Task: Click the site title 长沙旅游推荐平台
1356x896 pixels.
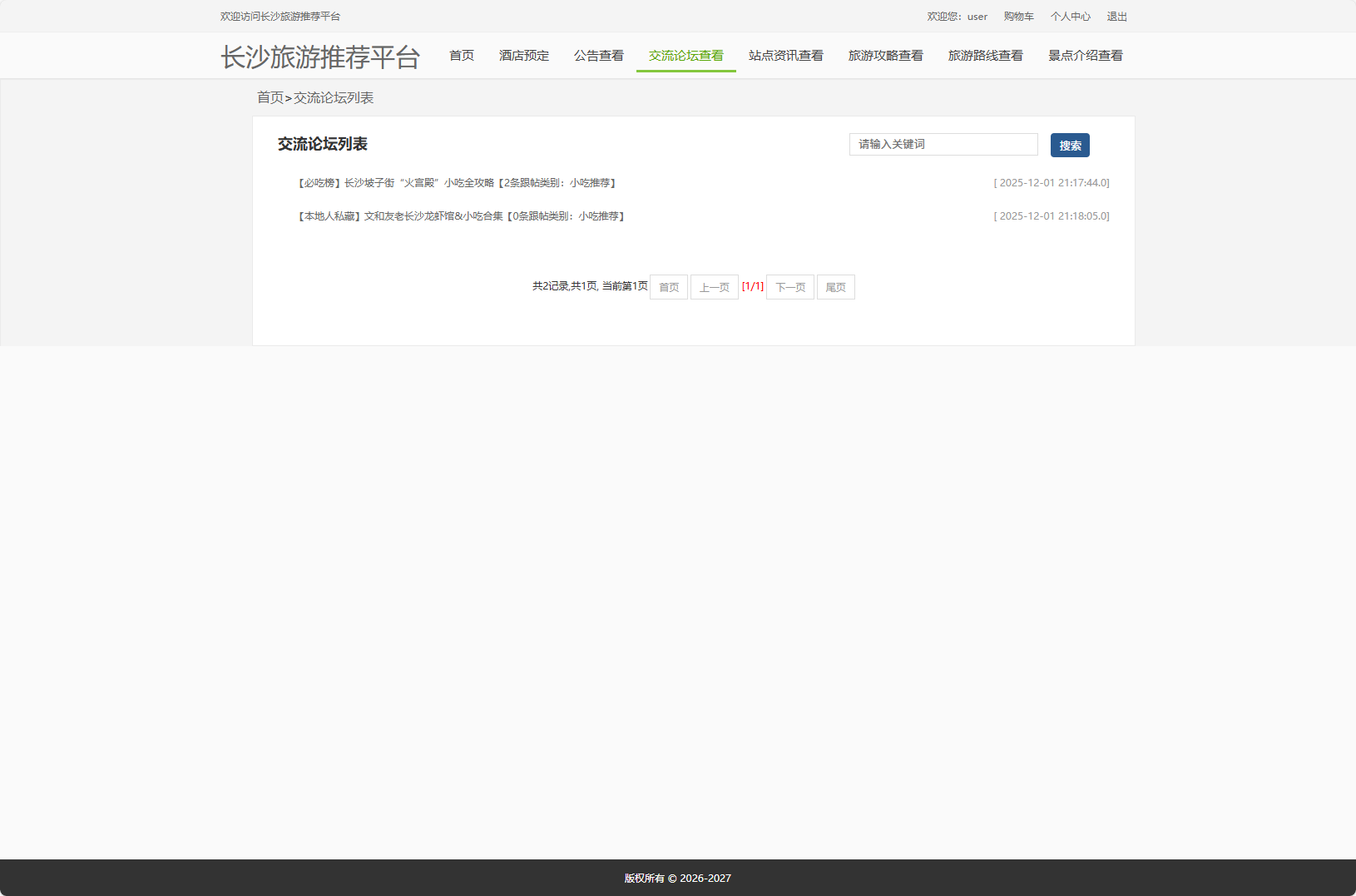Action: [319, 56]
